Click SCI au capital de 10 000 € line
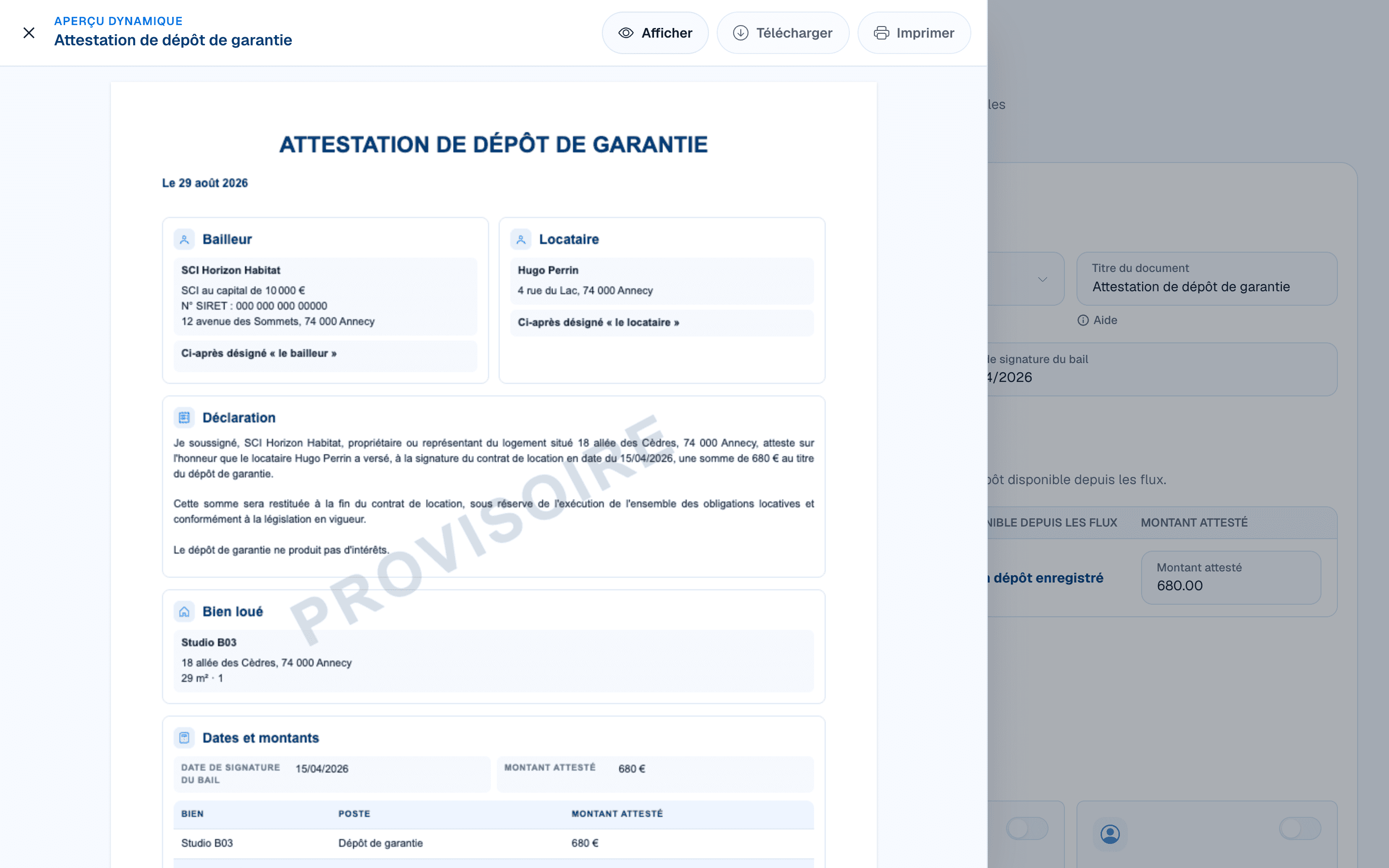Viewport: 1389px width, 868px height. pyautogui.click(x=244, y=290)
